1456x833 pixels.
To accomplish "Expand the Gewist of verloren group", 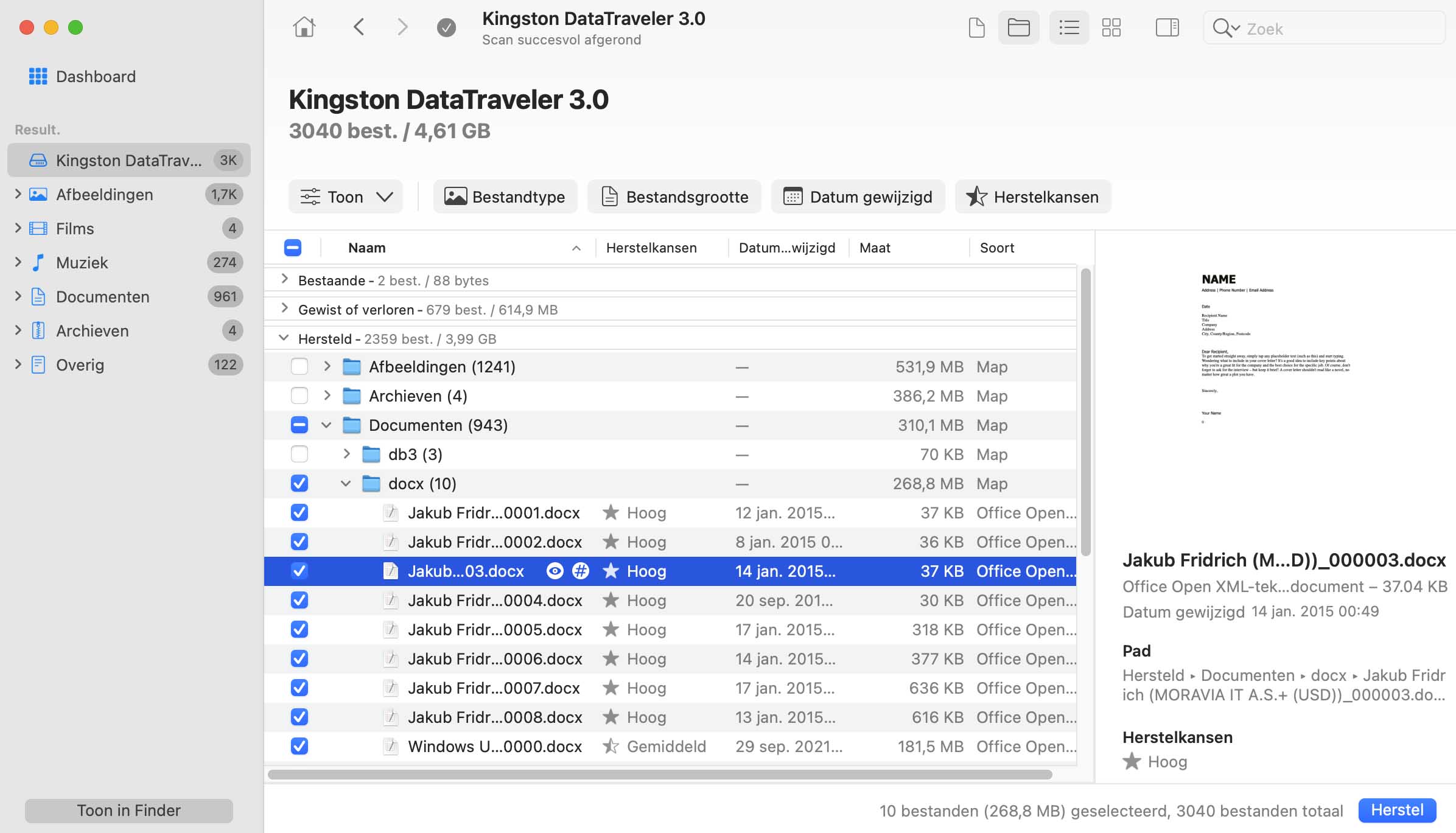I will (284, 308).
